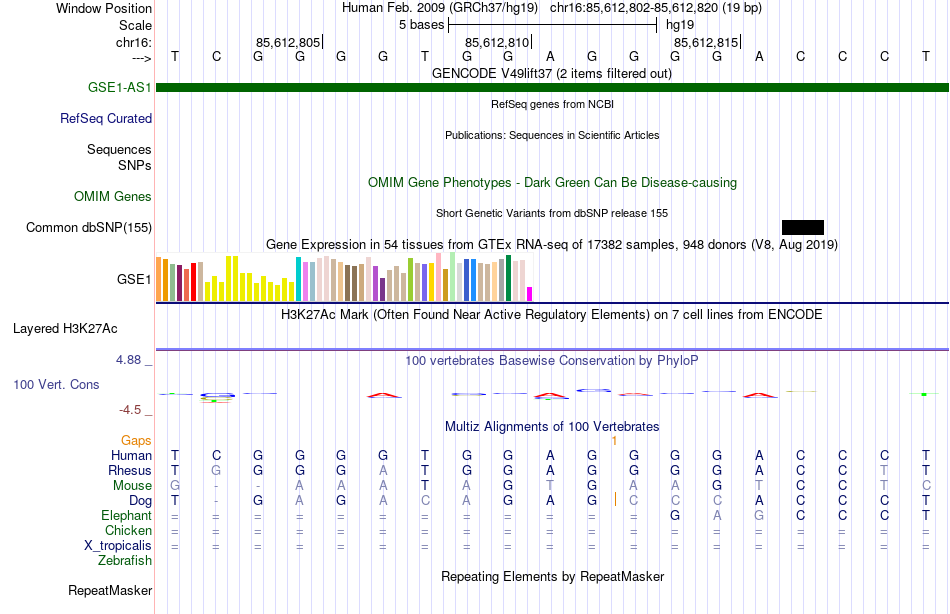Screen dimensions: 950x614
Task: Click the 85,612,805 position marker
Action: (288, 42)
